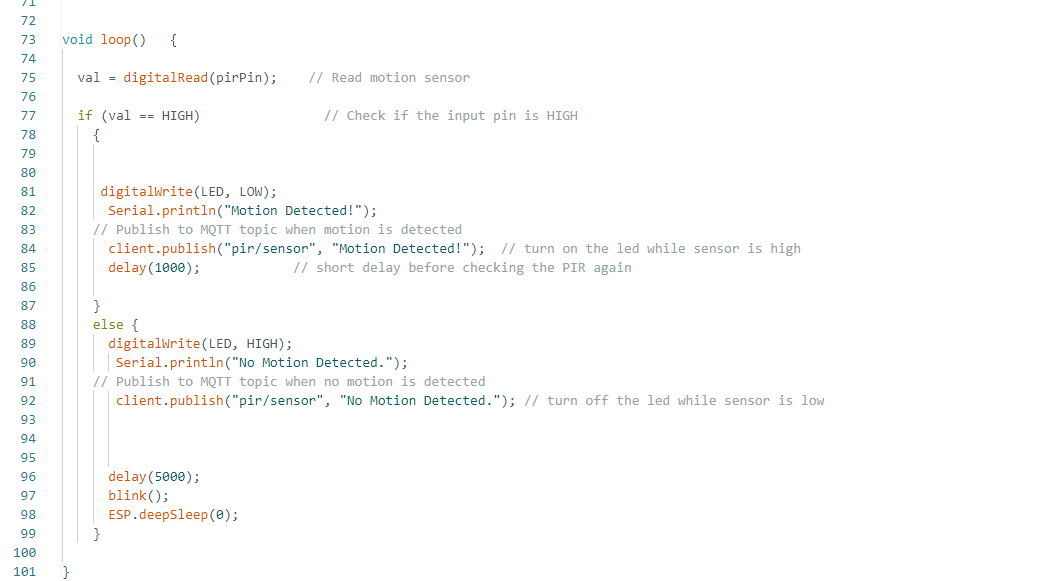Click line number 73 in the gutter
The width and height of the screenshot is (1039, 581).
[x=27, y=40]
